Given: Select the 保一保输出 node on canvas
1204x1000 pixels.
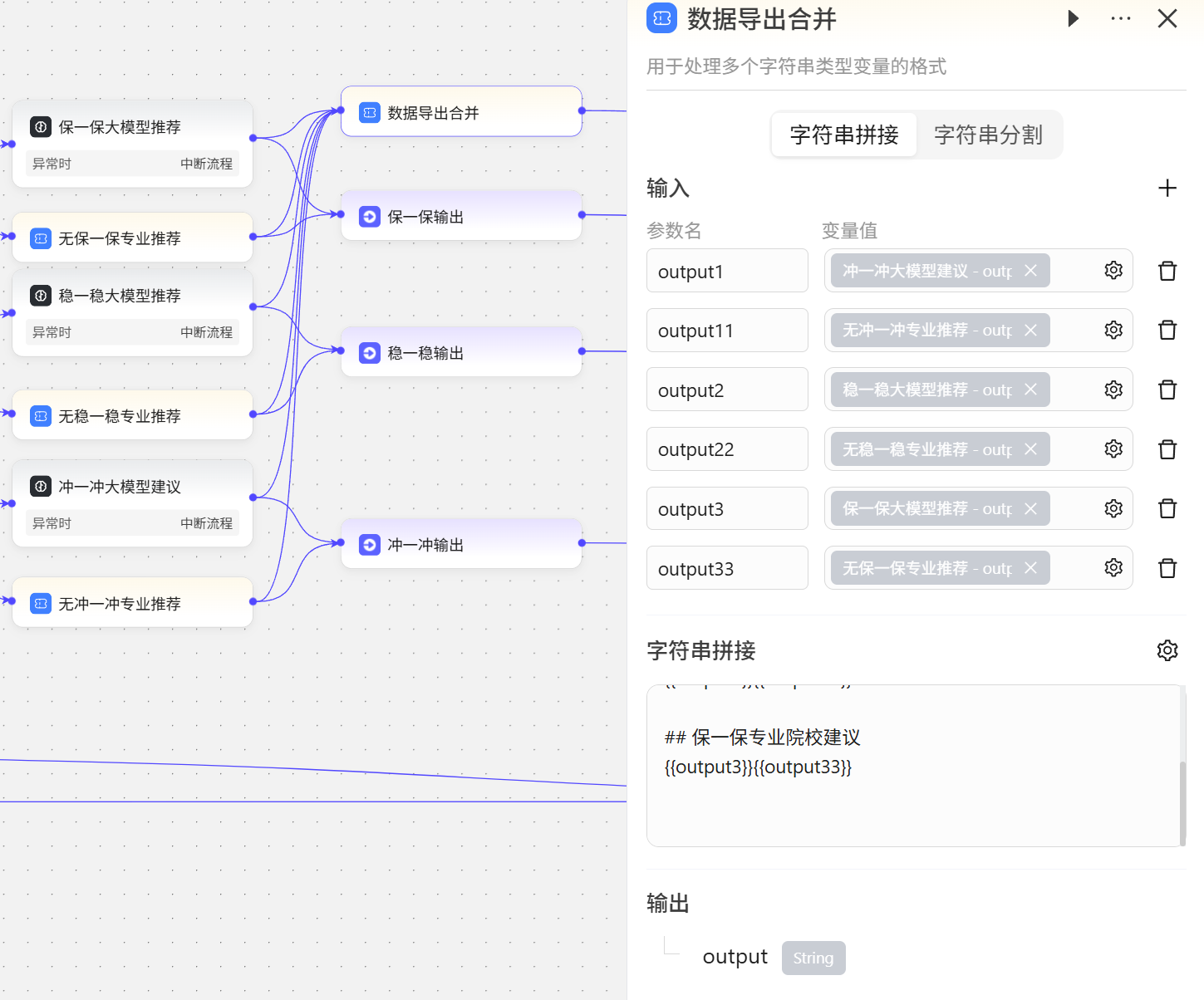Looking at the screenshot, I should click(461, 217).
